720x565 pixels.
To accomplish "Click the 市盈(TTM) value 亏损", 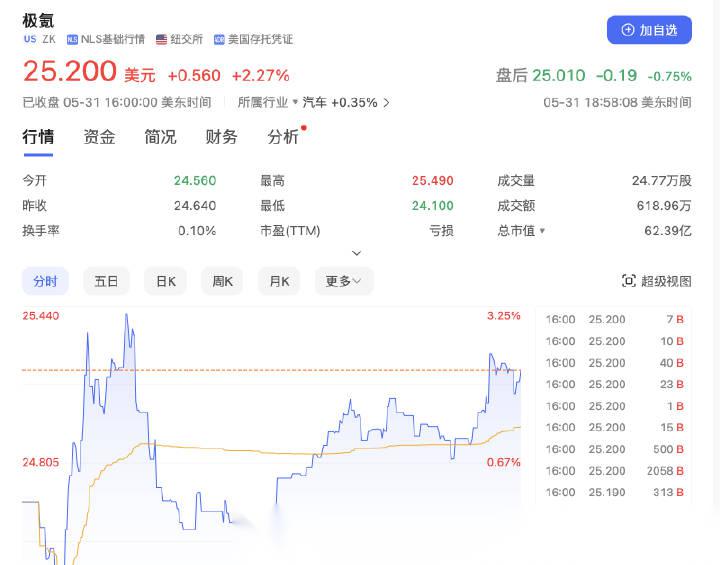I will coord(441,231).
